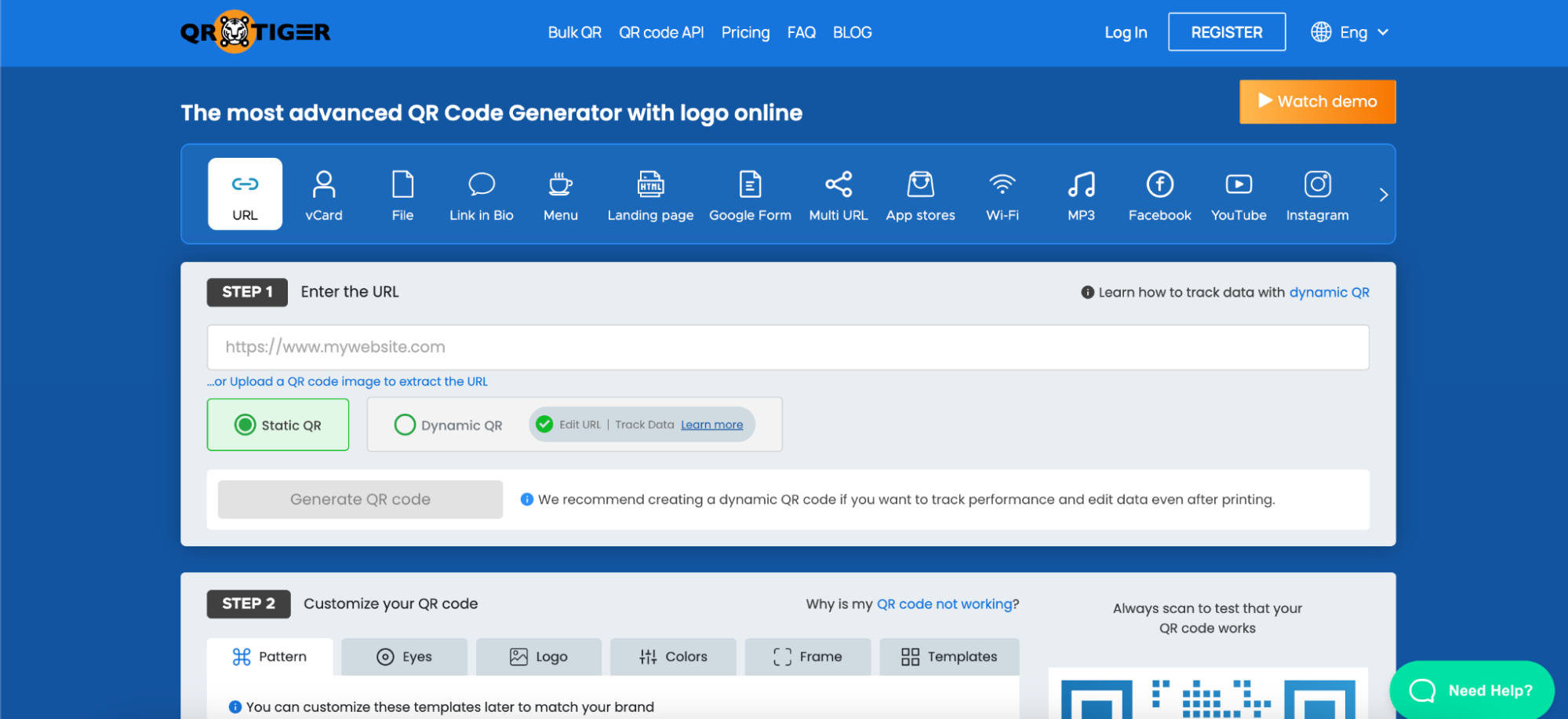Screen dimensions: 1568x719
Task: Open the Frame tab
Action: [x=808, y=656]
